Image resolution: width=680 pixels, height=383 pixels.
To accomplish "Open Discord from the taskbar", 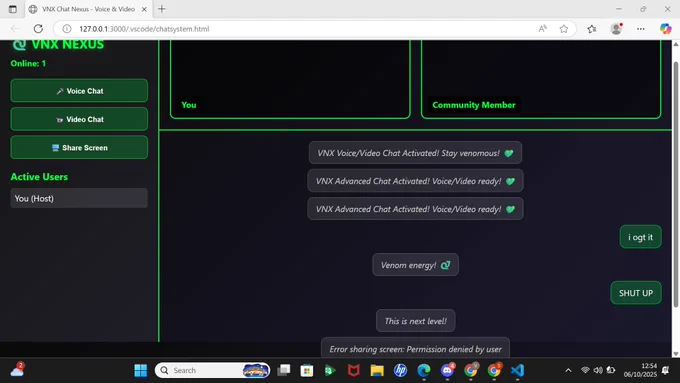I will (x=447, y=370).
